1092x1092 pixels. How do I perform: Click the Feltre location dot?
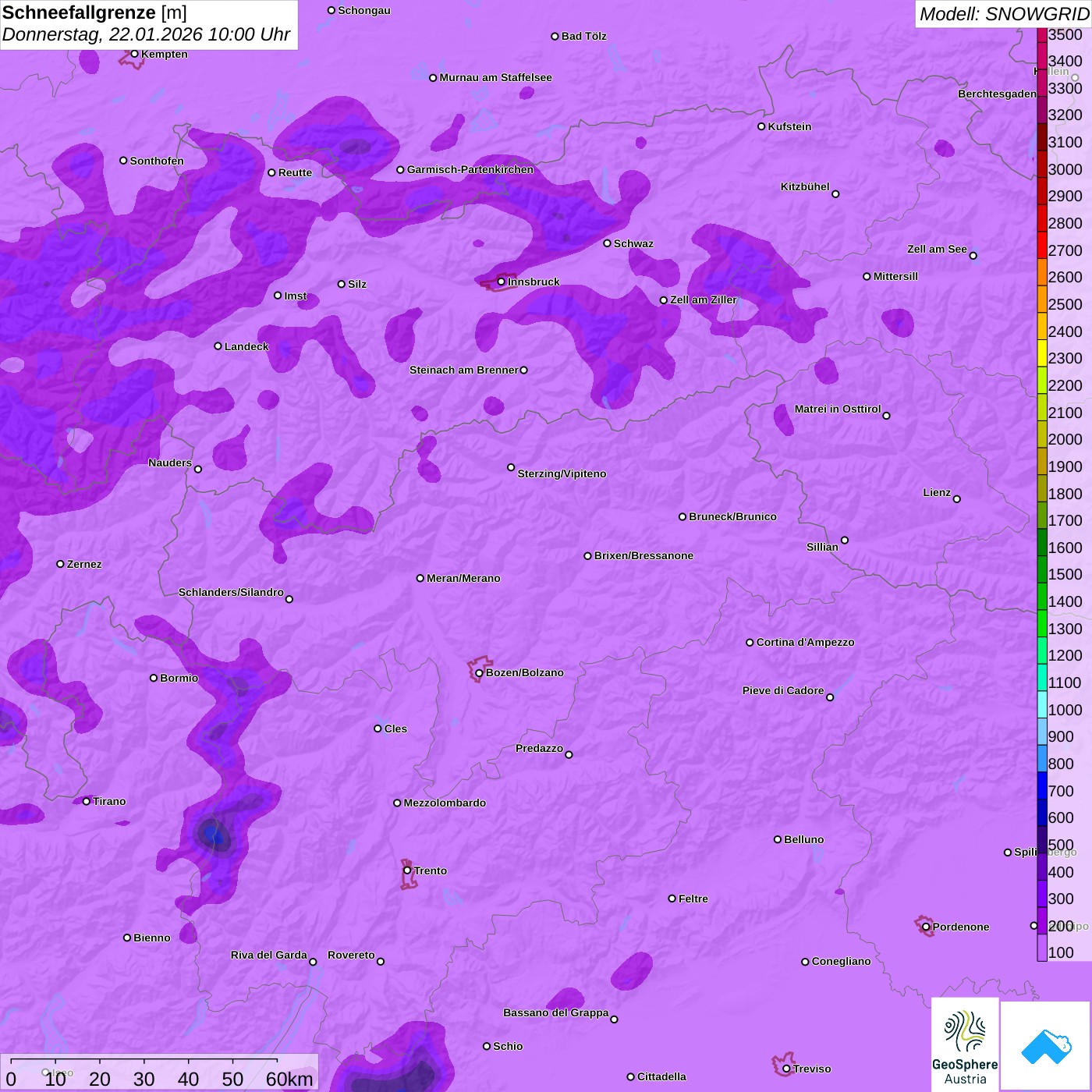(x=672, y=899)
